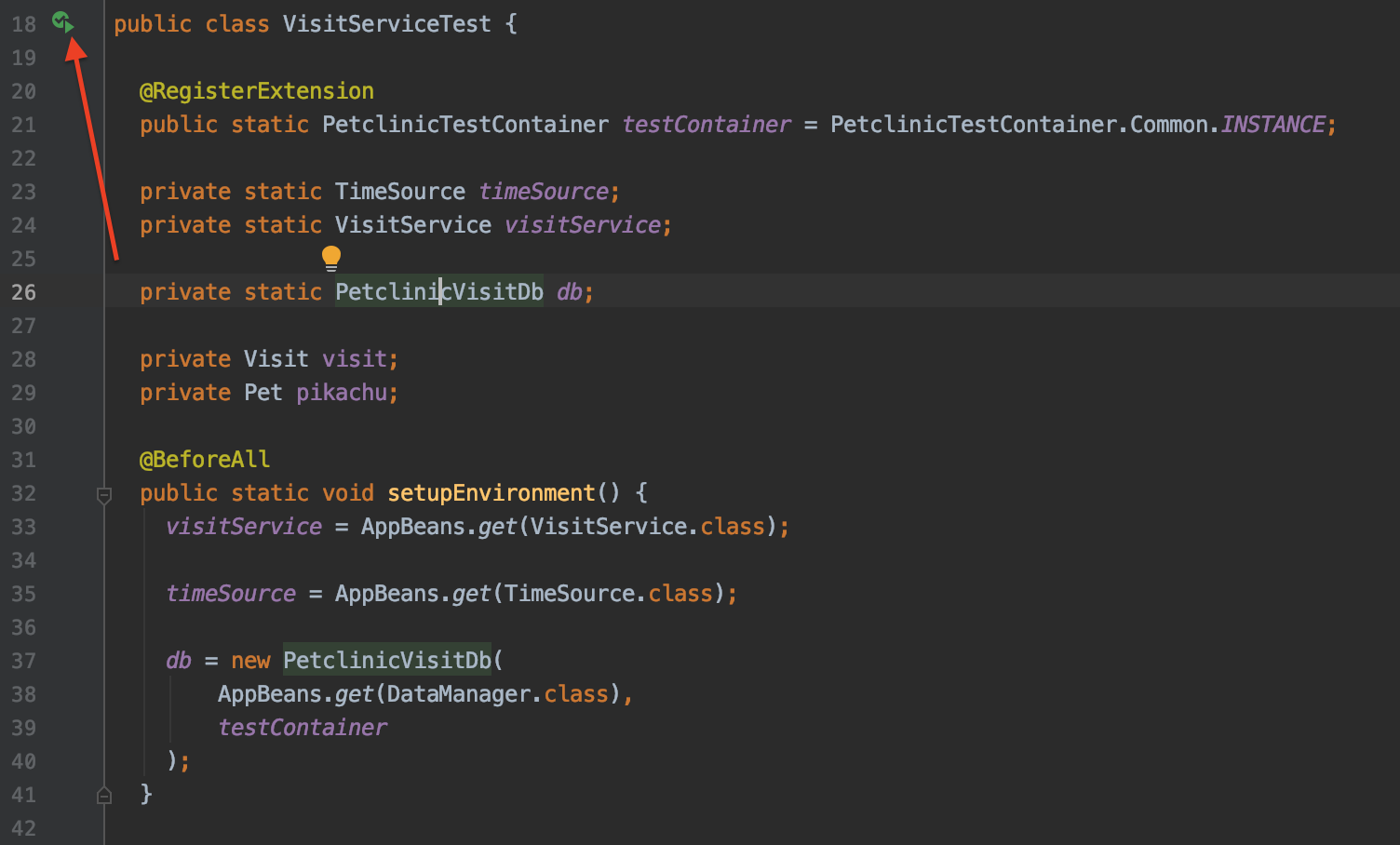Run VisitServiceTest via green gutter icon
This screenshot has width=1400, height=845.
62,22
